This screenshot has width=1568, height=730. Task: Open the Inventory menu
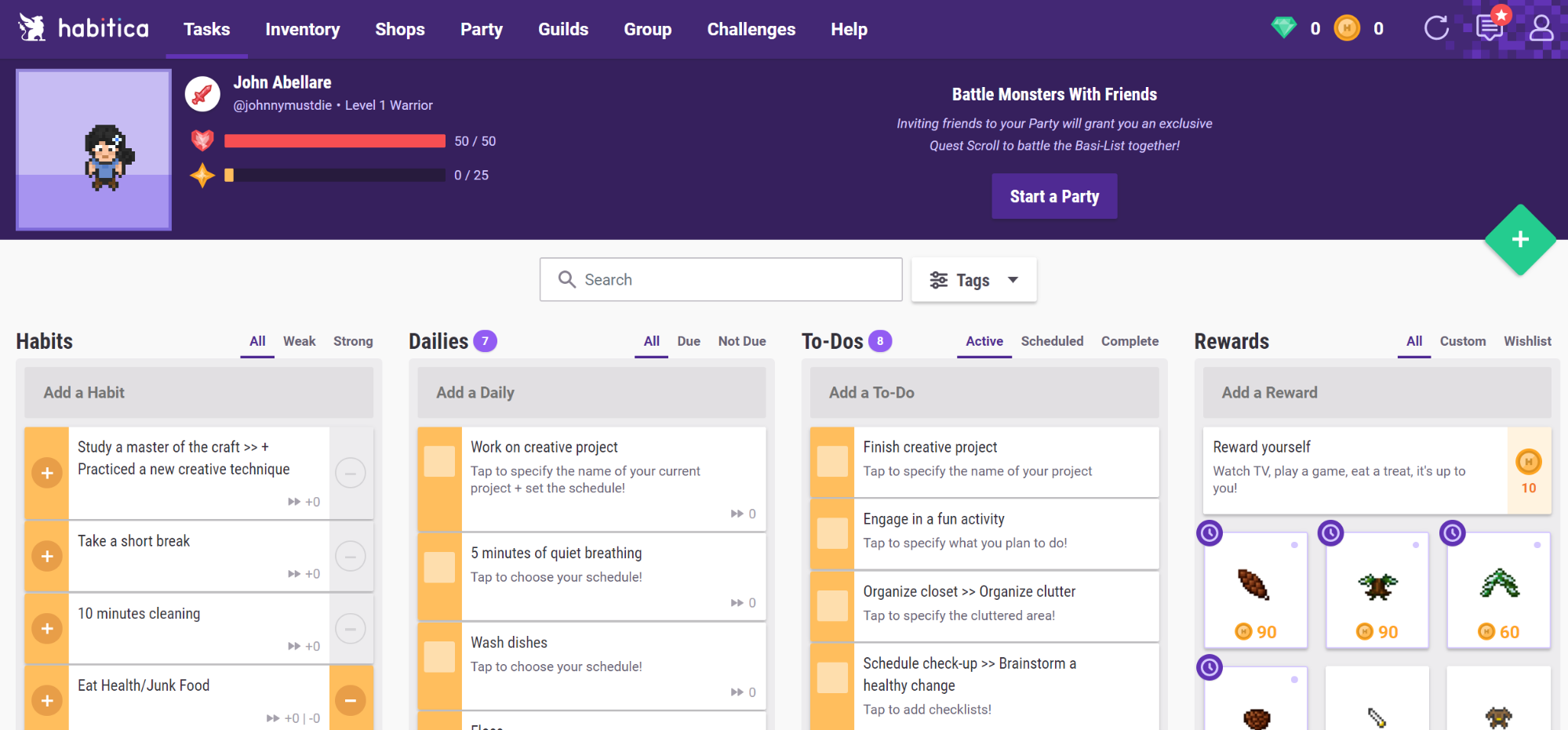[303, 29]
